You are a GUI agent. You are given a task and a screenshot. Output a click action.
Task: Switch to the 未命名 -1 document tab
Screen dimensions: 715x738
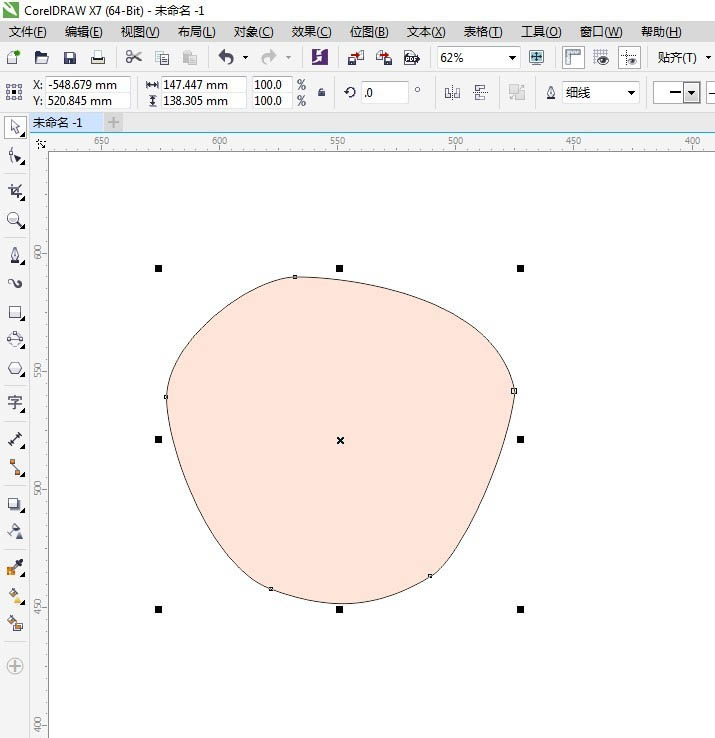point(58,123)
